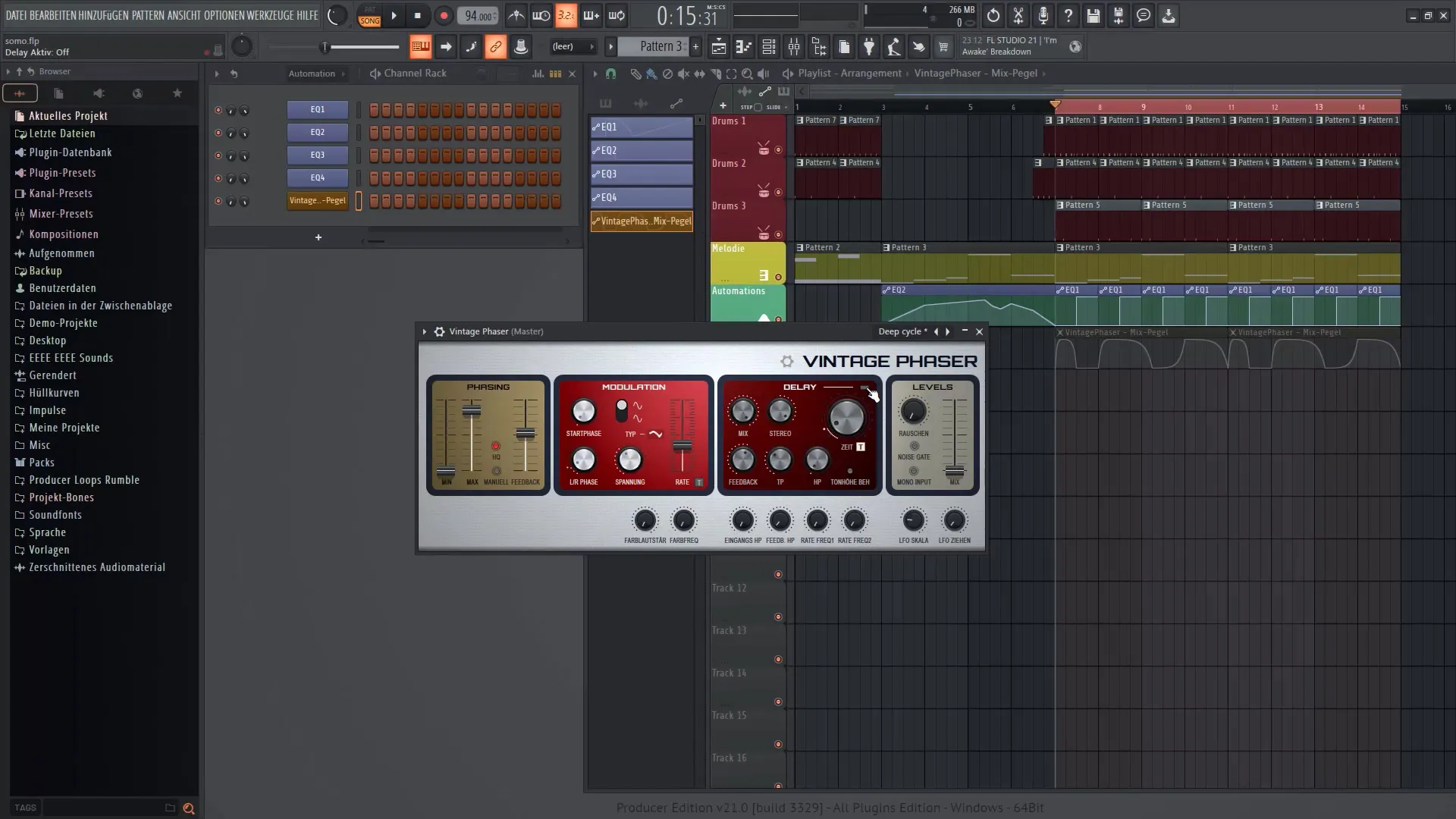
Task: Click the EQ1 channel button in Channel Rack
Action: click(x=318, y=110)
